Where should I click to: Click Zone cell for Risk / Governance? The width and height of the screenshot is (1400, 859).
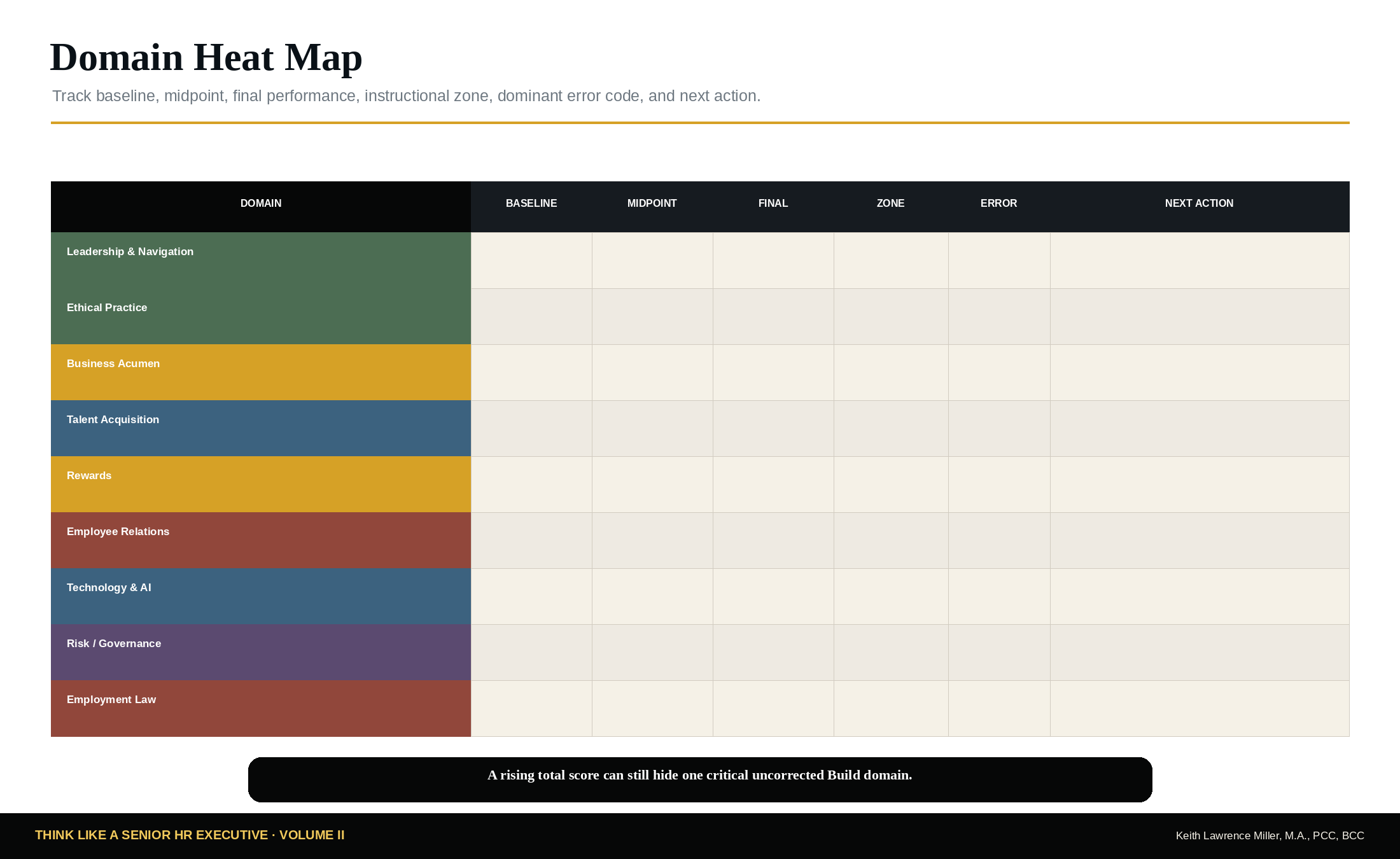(891, 653)
